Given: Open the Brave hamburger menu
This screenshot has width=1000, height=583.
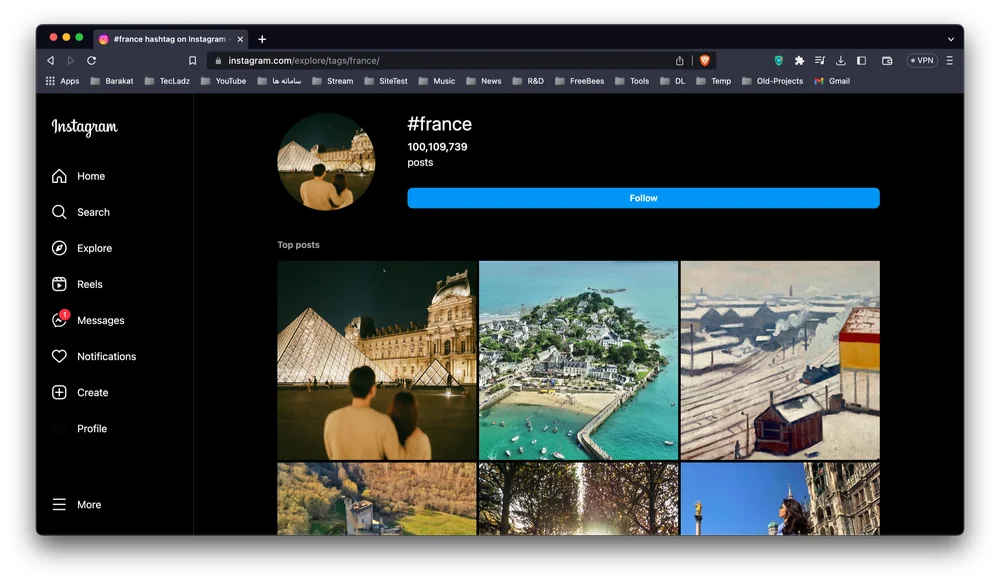Looking at the screenshot, I should click(949, 61).
